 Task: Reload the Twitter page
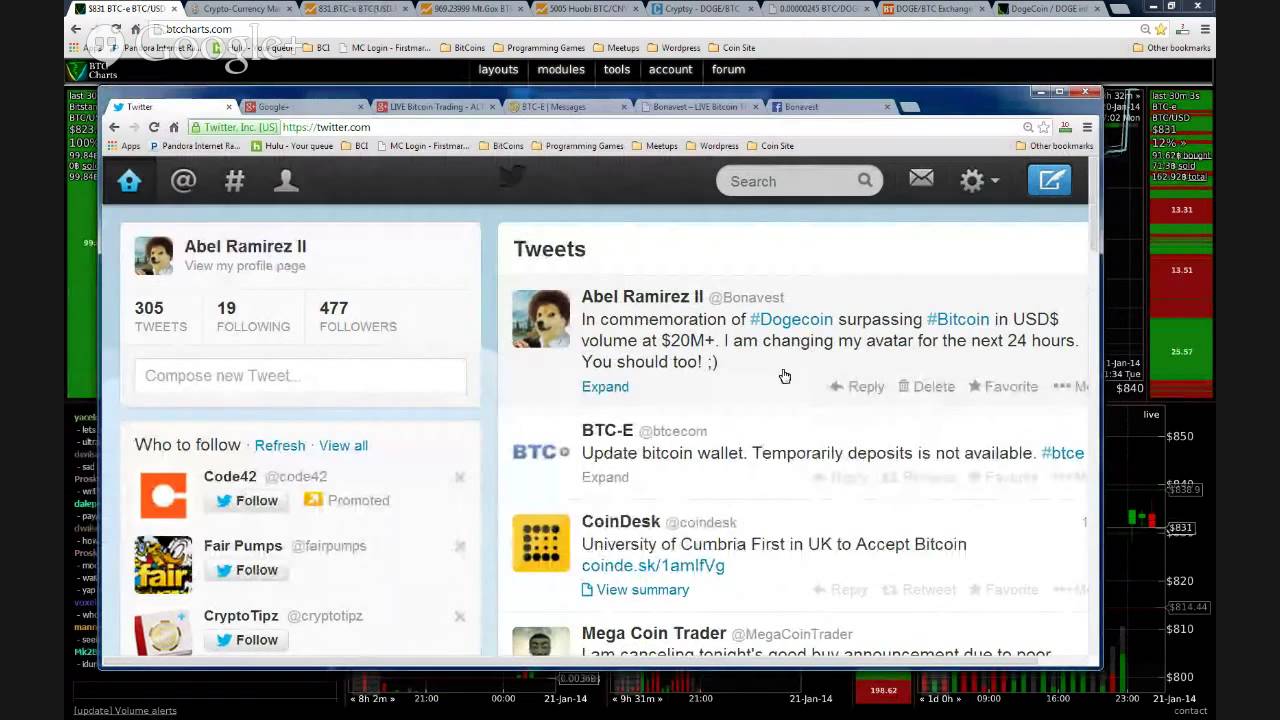point(153,127)
